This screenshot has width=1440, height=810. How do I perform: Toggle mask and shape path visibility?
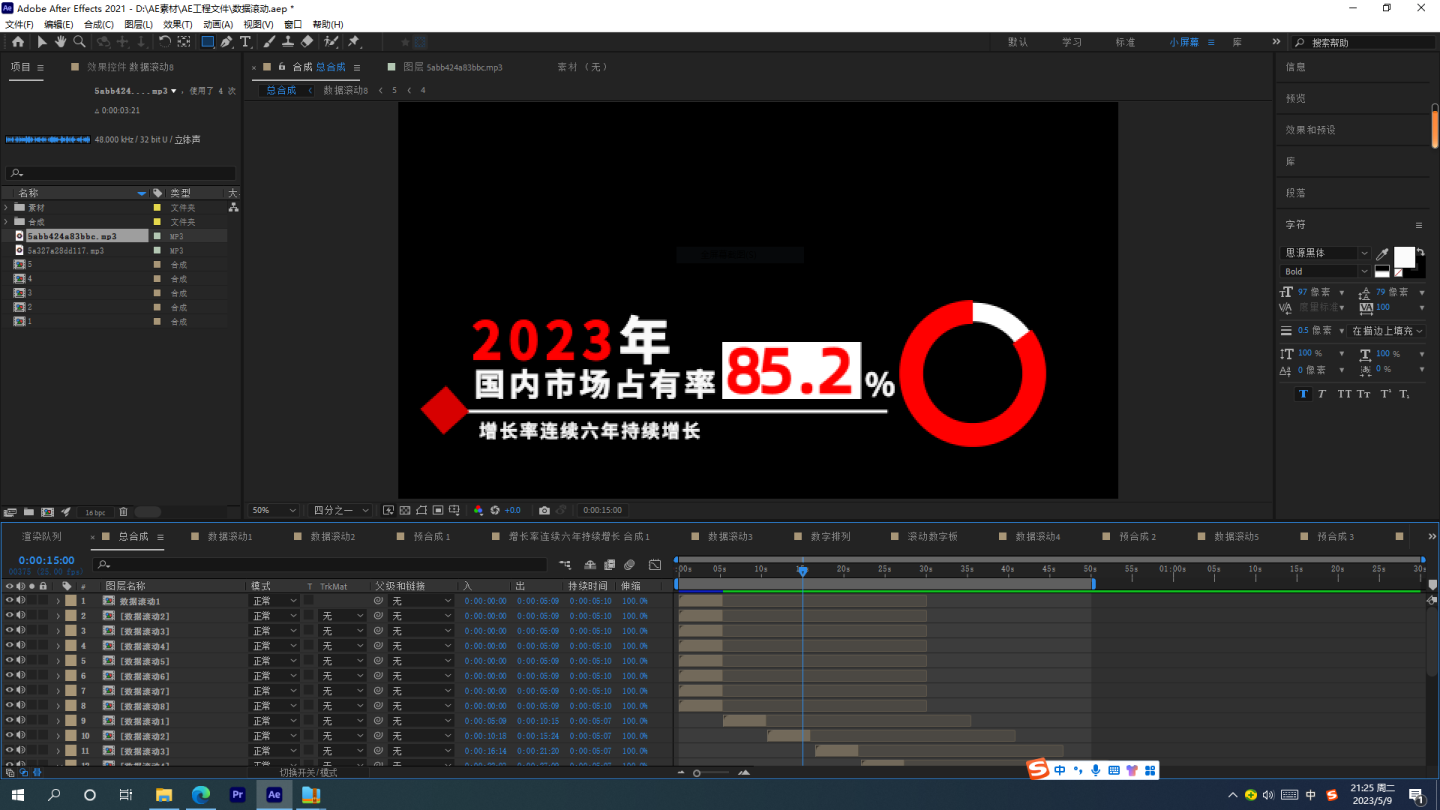coord(422,510)
